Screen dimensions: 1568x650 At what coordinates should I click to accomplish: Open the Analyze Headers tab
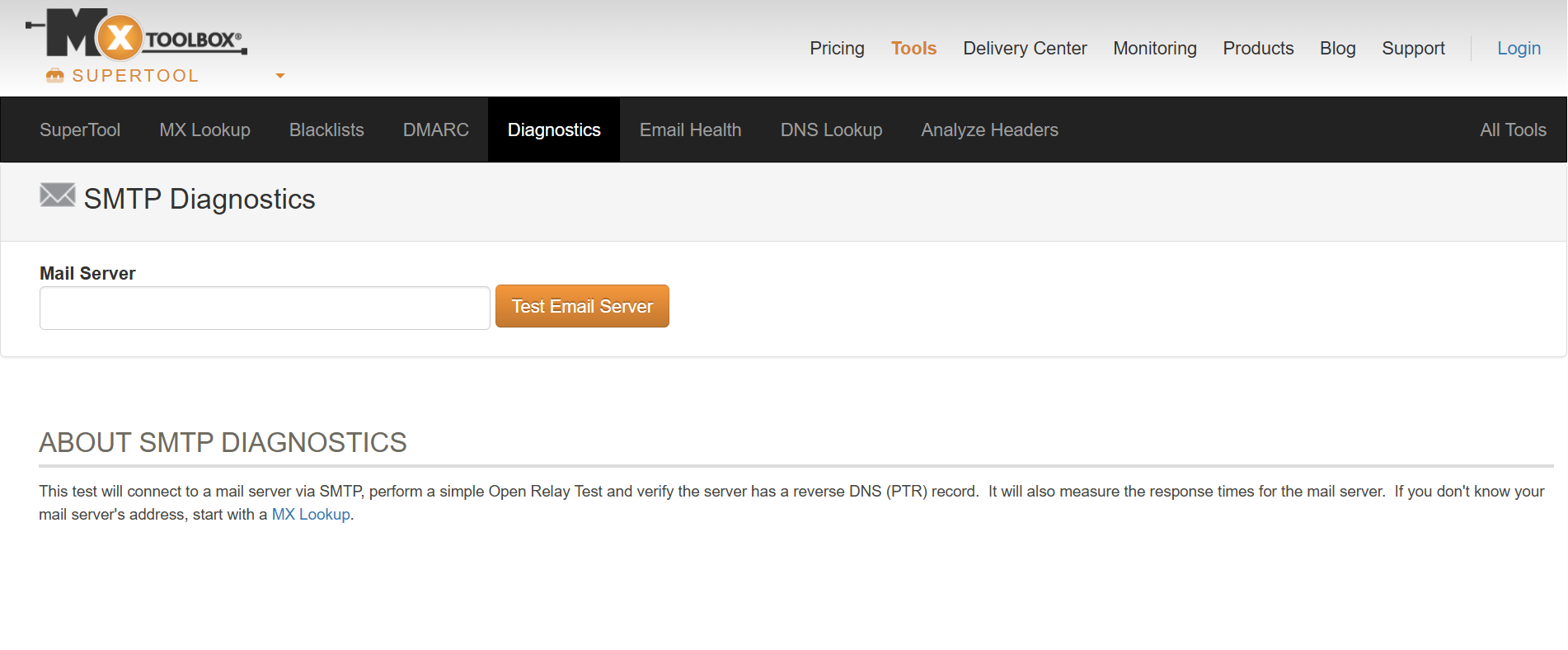989,130
